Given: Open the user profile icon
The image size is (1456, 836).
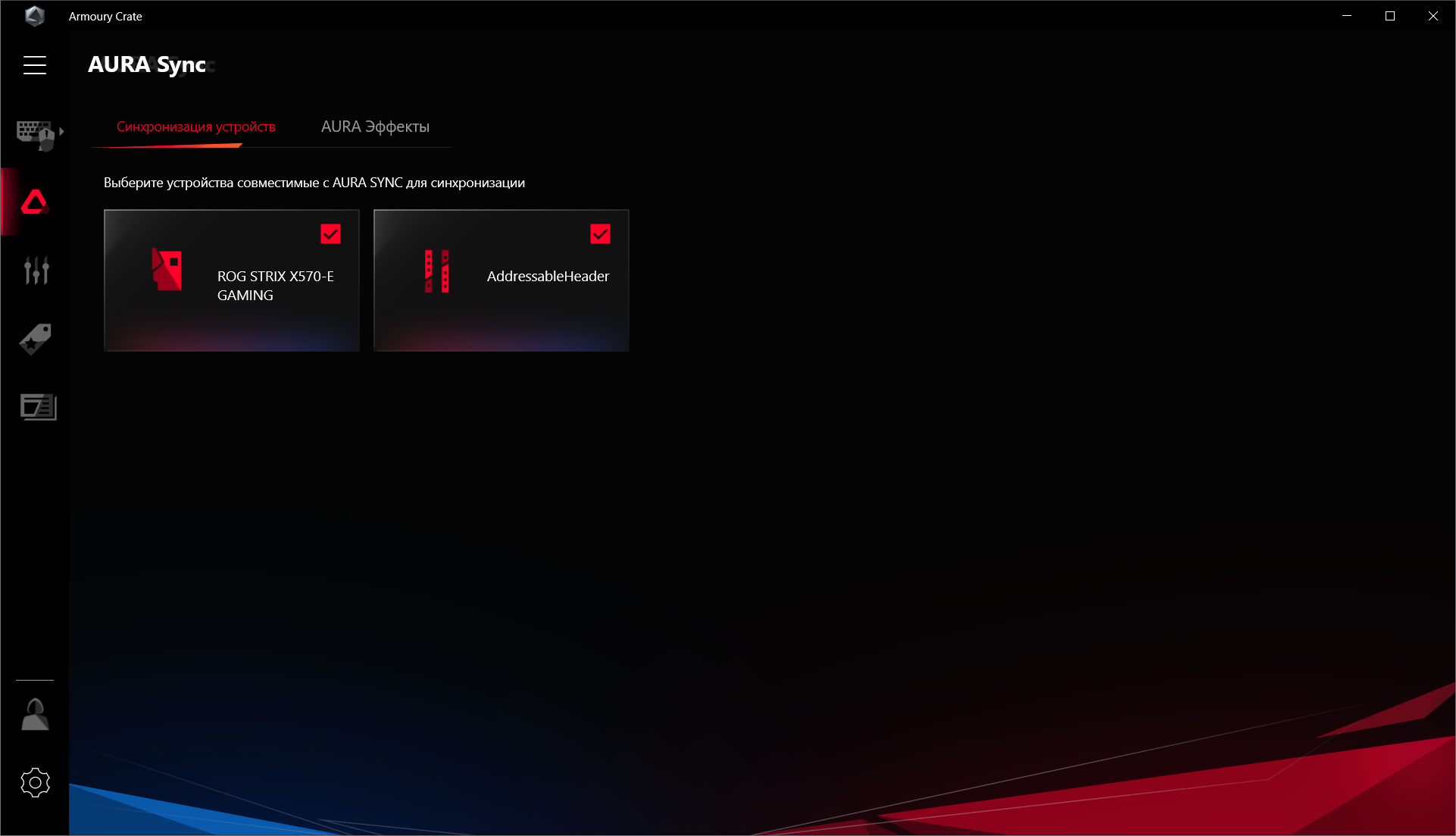Looking at the screenshot, I should [x=35, y=714].
